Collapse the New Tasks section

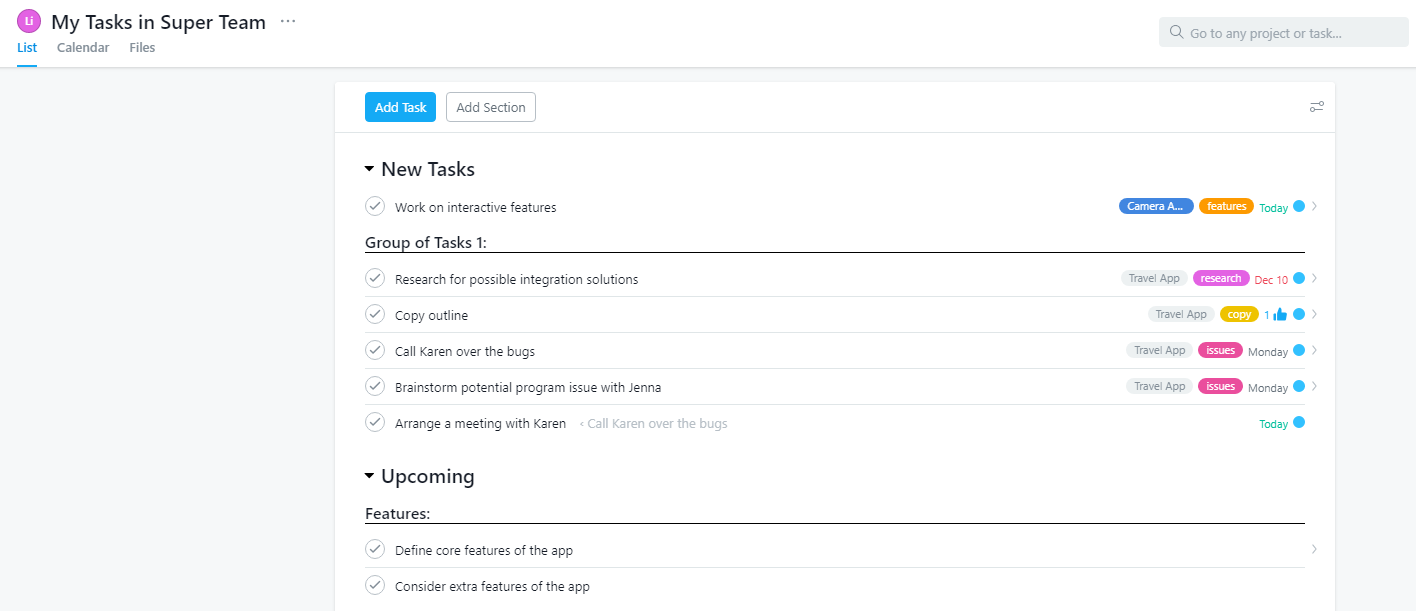point(369,170)
